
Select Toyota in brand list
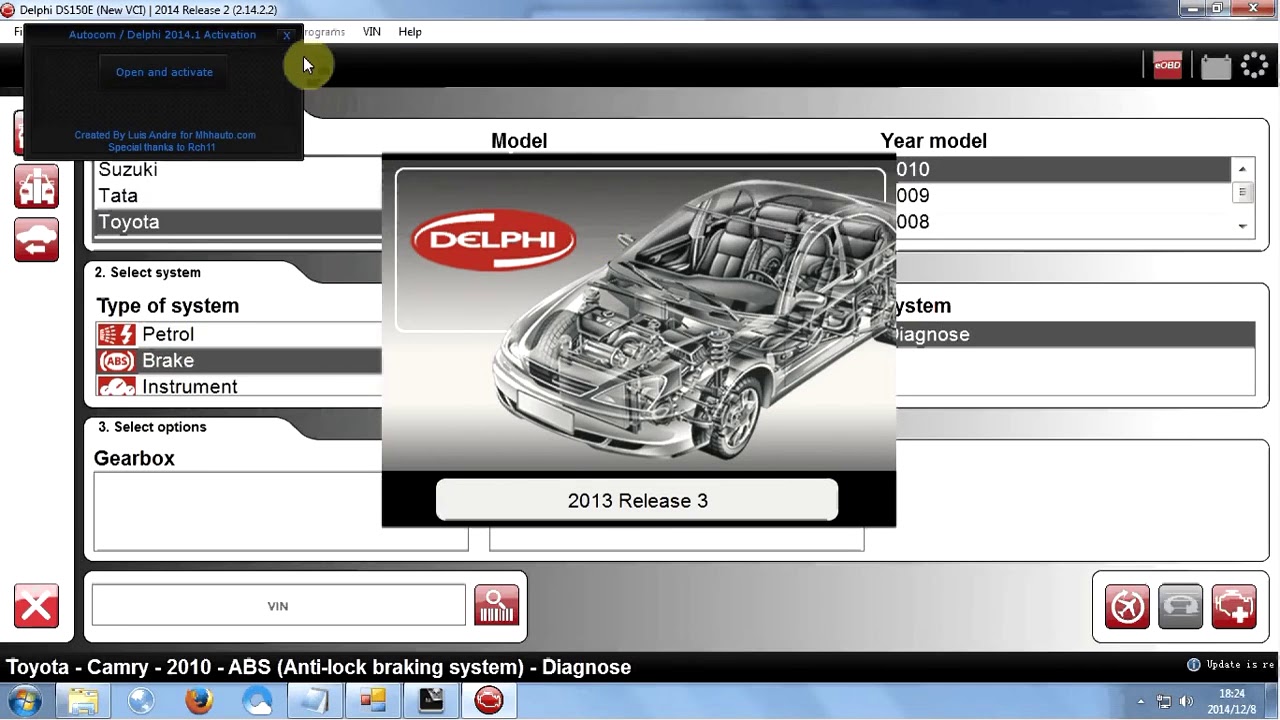(238, 222)
